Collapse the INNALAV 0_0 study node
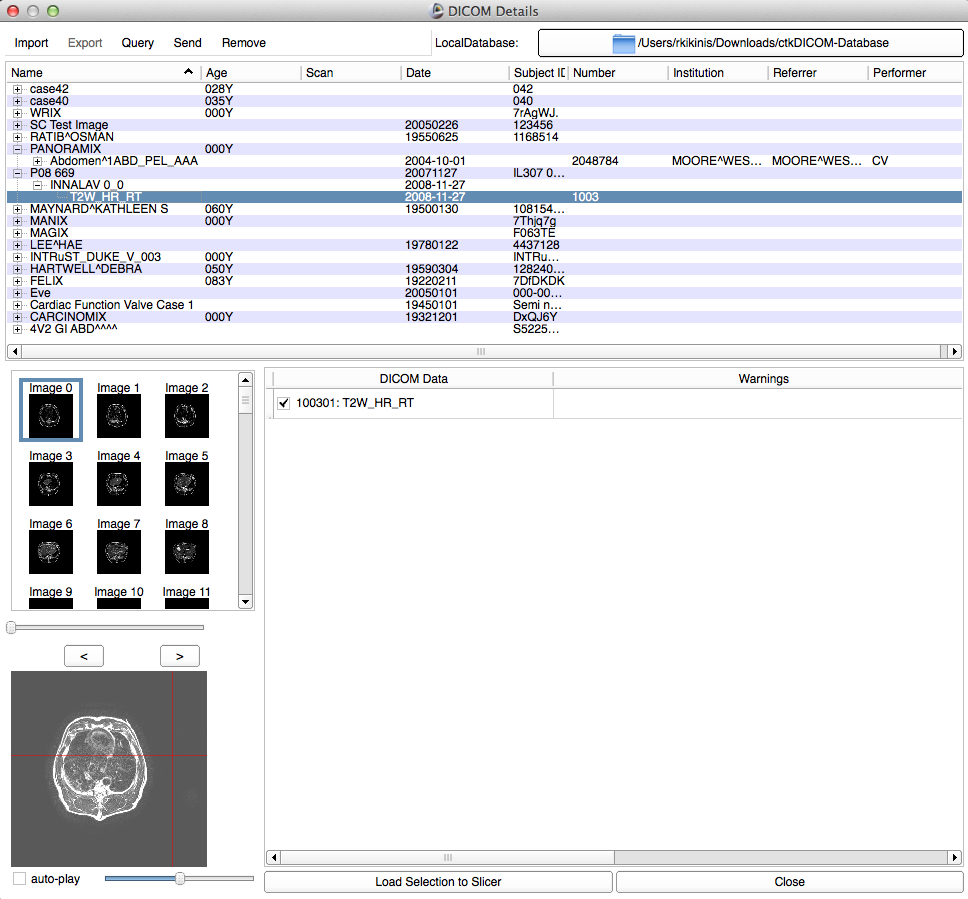 [x=38, y=185]
